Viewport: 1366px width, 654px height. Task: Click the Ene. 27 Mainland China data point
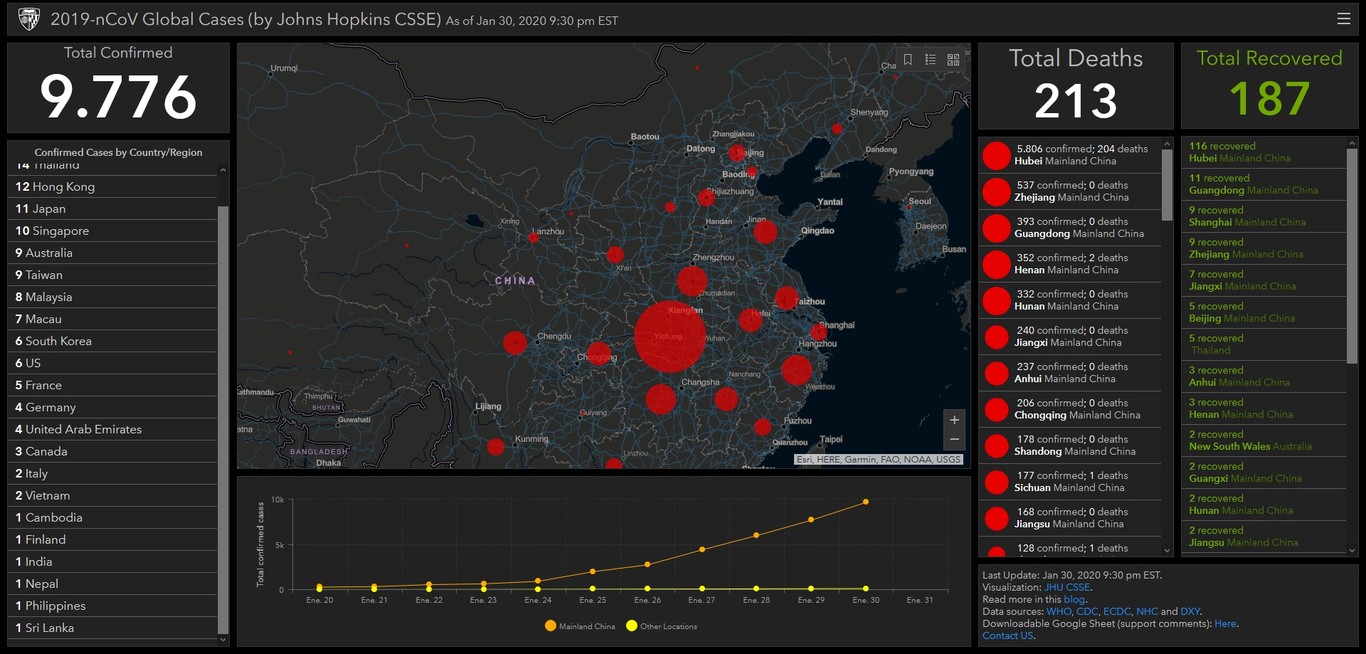click(x=702, y=549)
